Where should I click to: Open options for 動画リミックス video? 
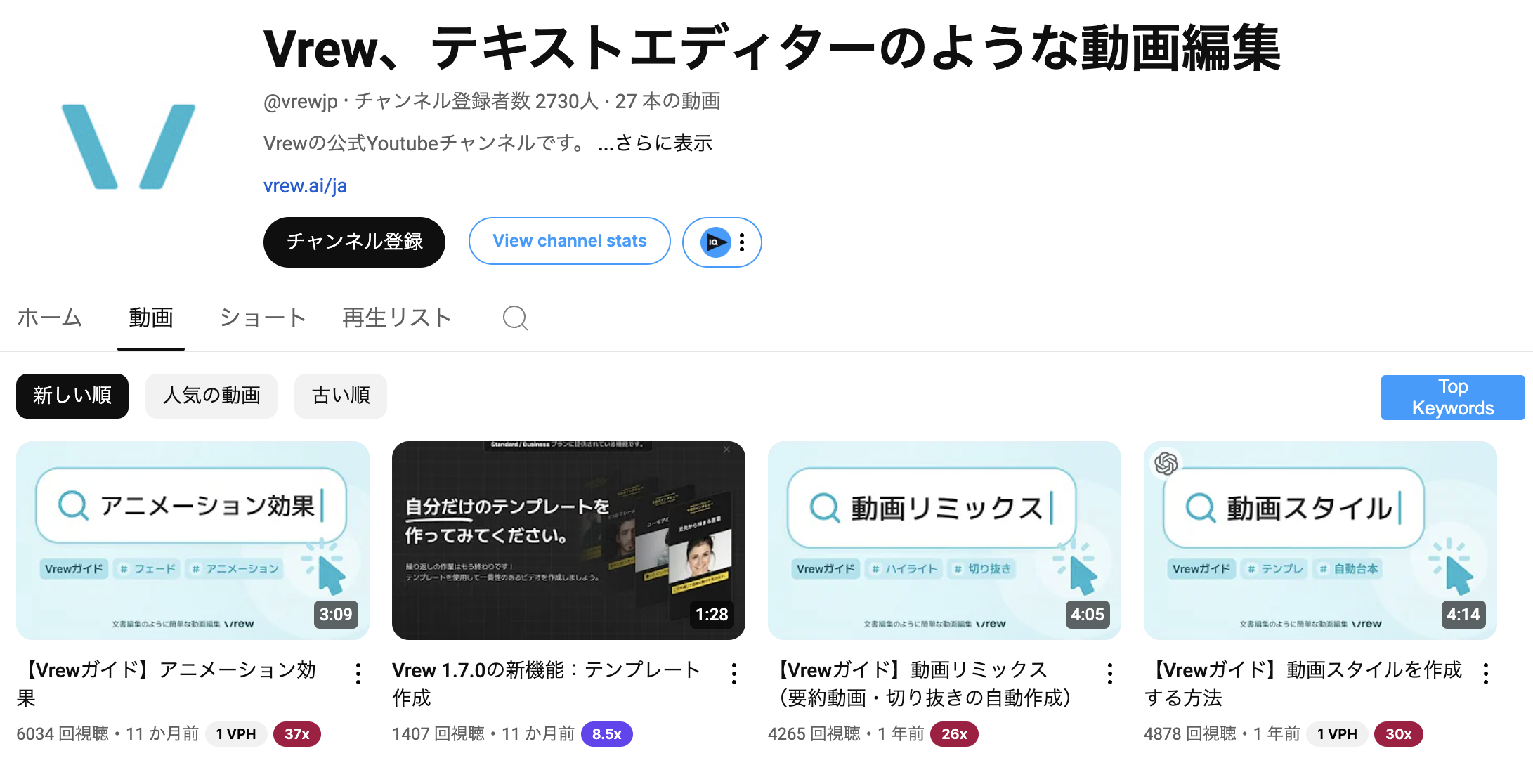[1110, 674]
